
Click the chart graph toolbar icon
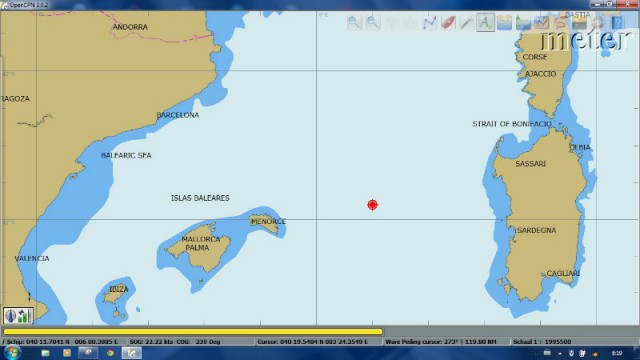(x=542, y=23)
